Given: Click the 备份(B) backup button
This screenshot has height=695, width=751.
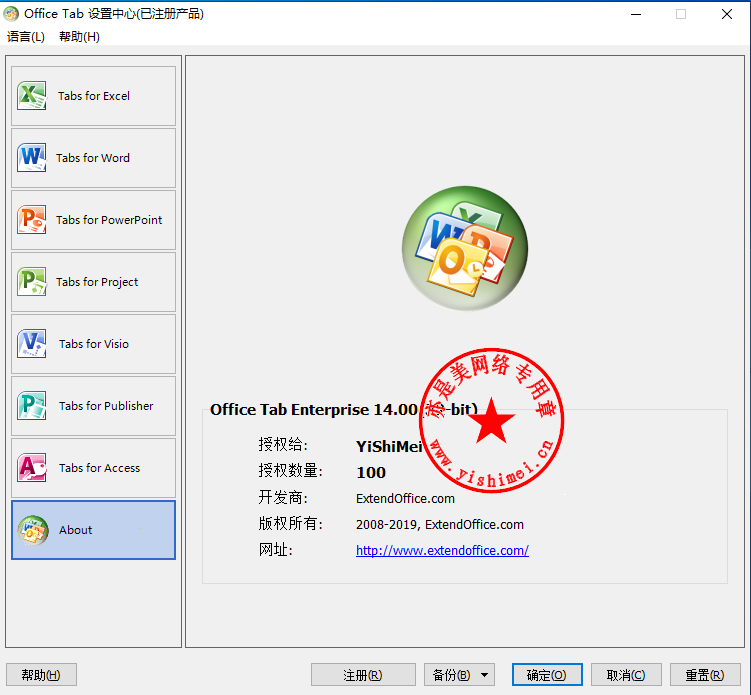Looking at the screenshot, I should [x=451, y=675].
